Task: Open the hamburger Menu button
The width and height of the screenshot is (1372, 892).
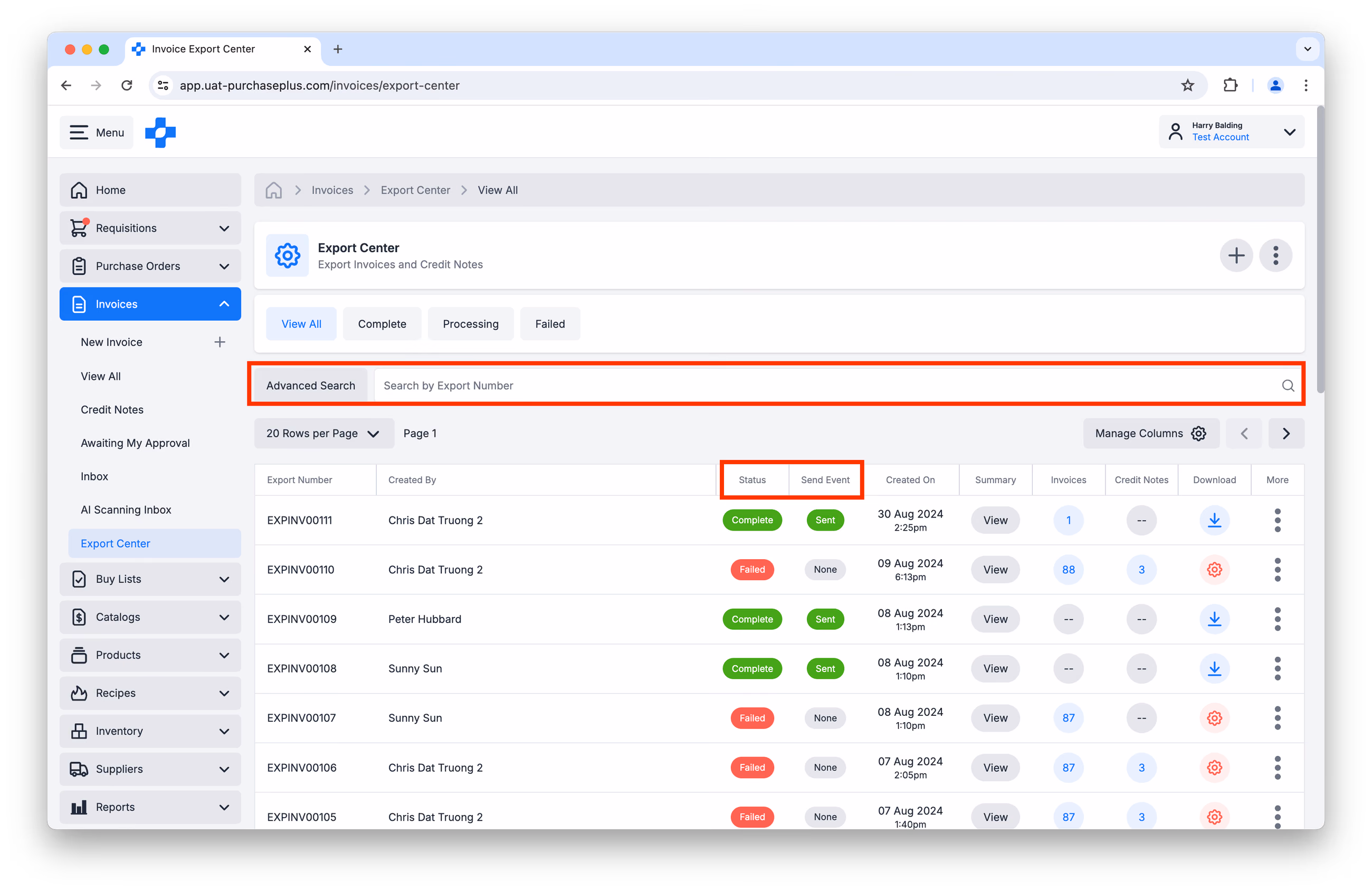Action: 96,132
